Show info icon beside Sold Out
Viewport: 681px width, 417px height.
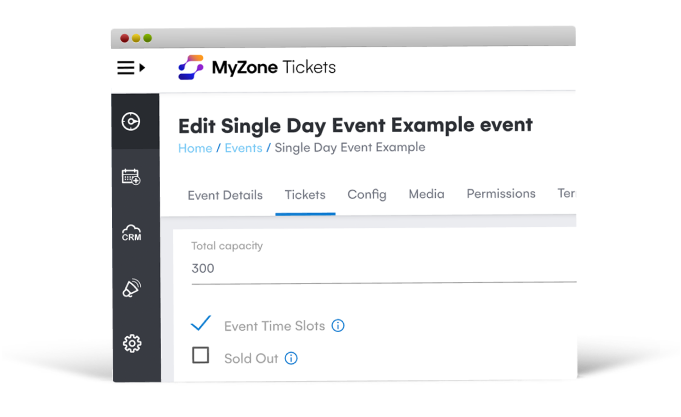click(x=291, y=358)
